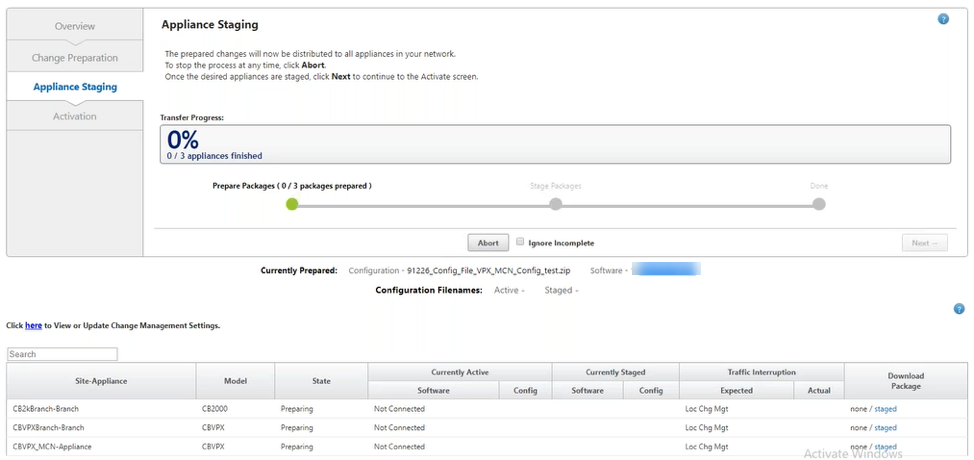974x460 pixels.
Task: Open the Overview tab
Action: (x=75, y=26)
